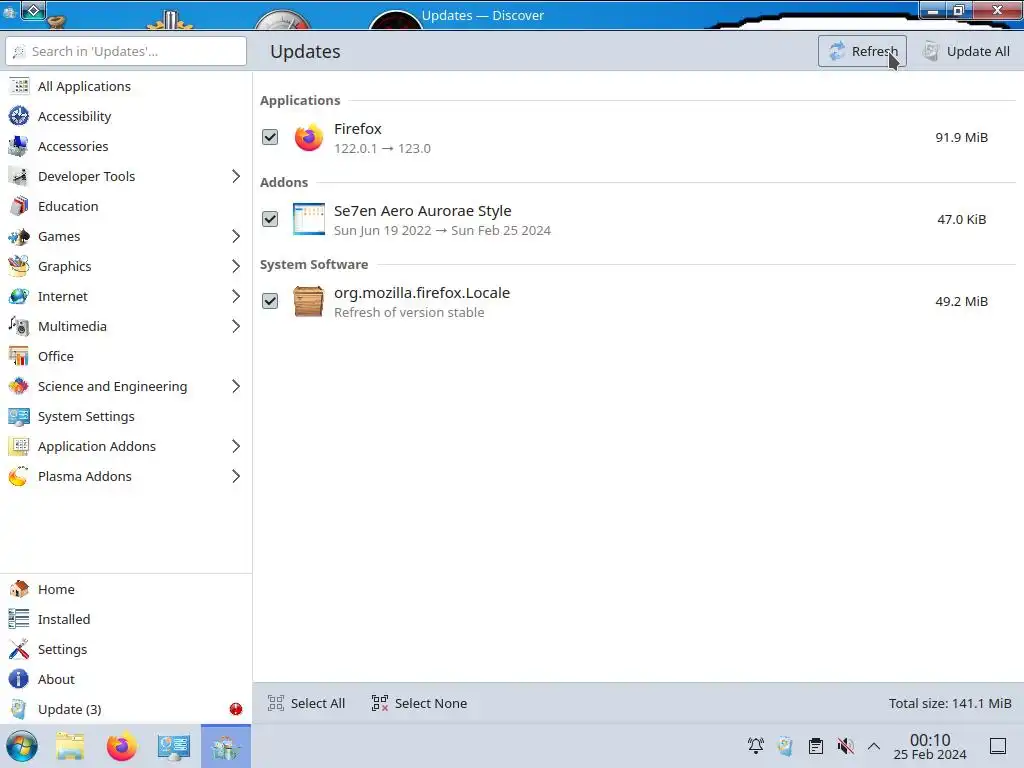
Task: Click the Plasma Addons icon
Action: [19, 477]
